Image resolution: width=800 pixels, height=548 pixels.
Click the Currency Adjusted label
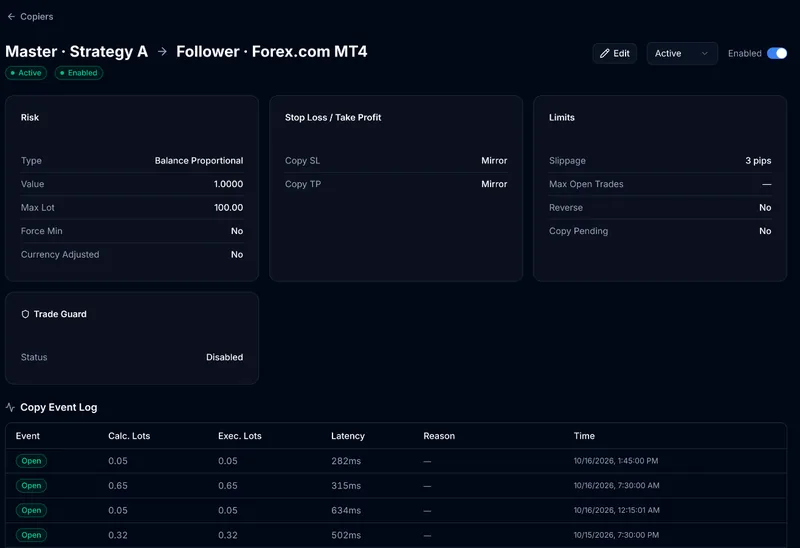[60, 254]
